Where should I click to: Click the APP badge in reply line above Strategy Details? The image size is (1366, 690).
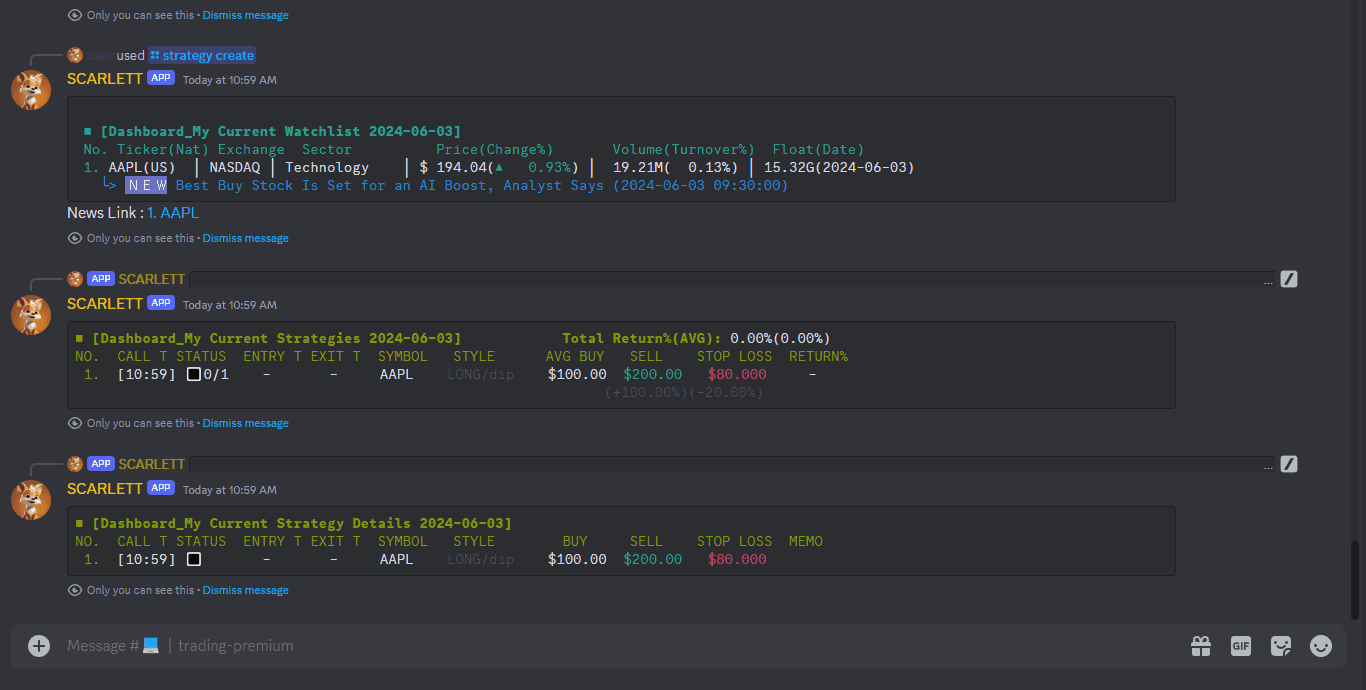coord(100,464)
